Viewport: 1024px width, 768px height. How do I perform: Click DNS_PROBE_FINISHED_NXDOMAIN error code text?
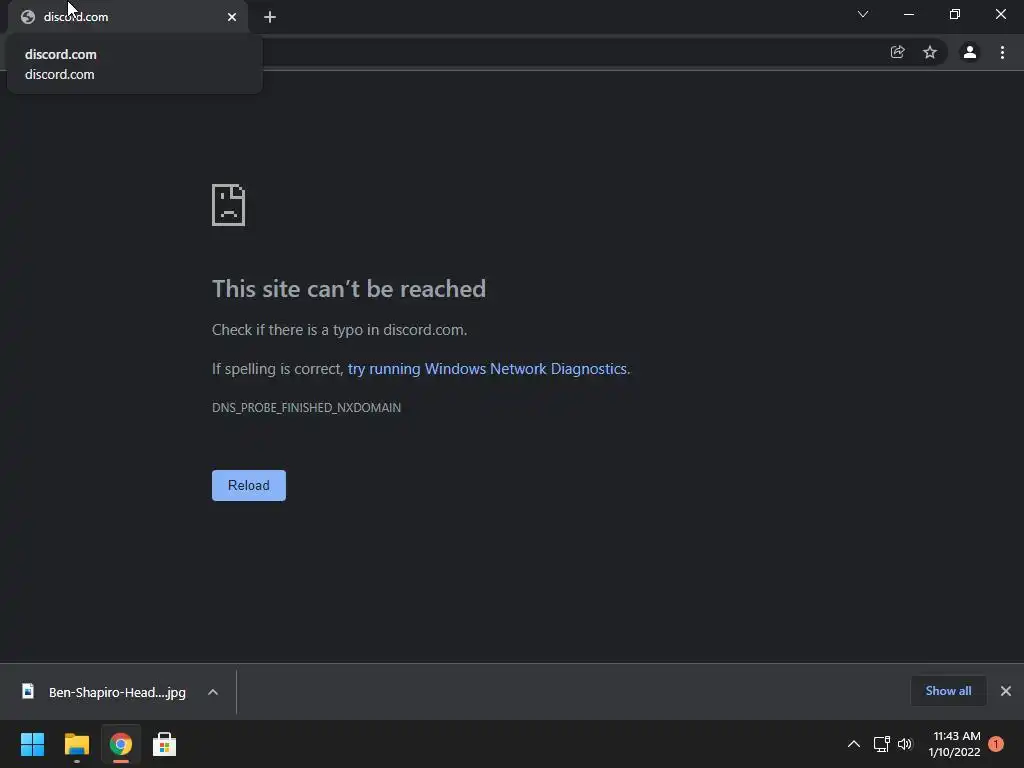306,408
